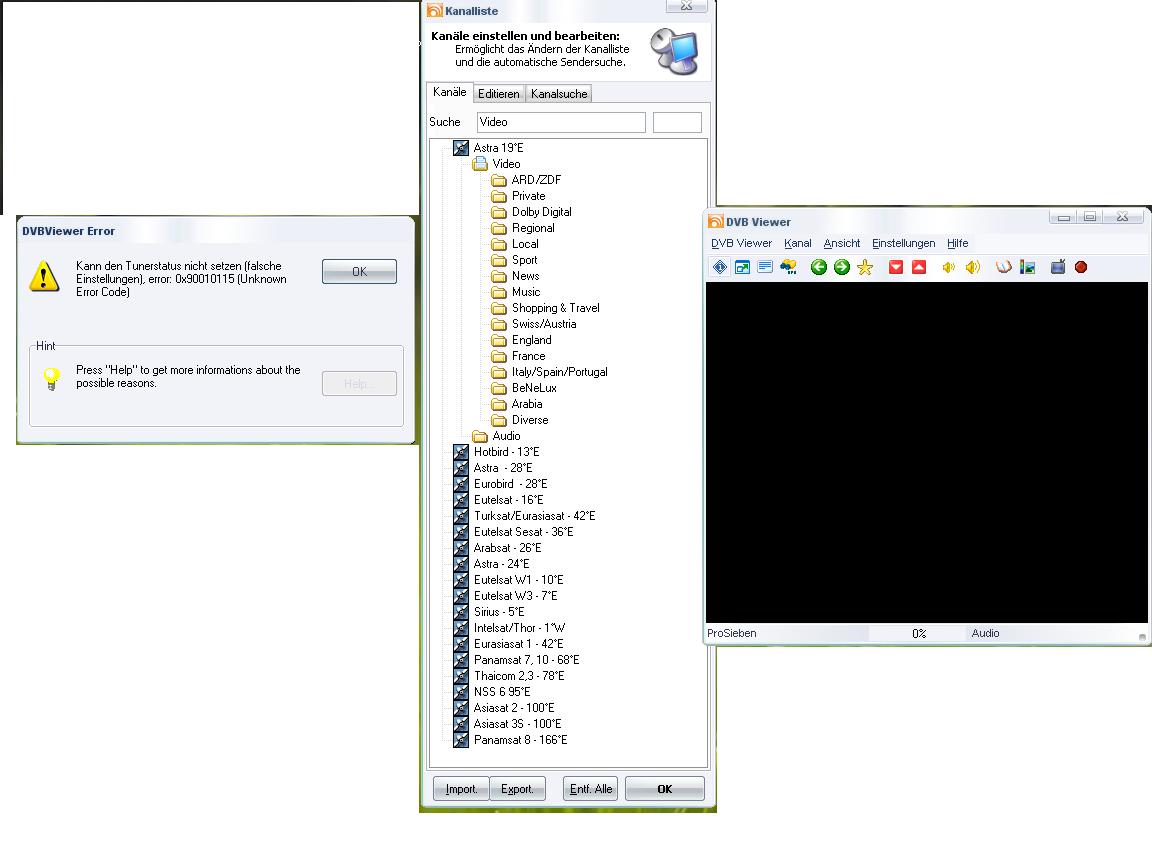This screenshot has height=864, width=1152.
Task: Click the Audio label in status bar
Action: 985,633
